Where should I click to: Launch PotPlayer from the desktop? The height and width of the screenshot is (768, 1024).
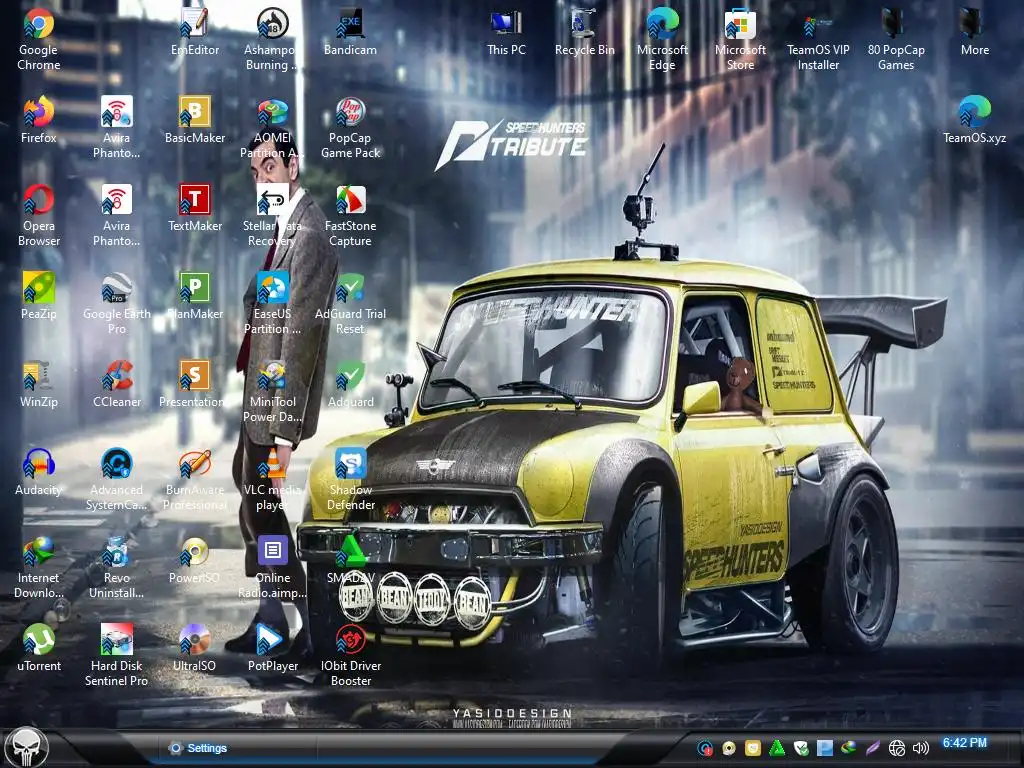click(272, 647)
